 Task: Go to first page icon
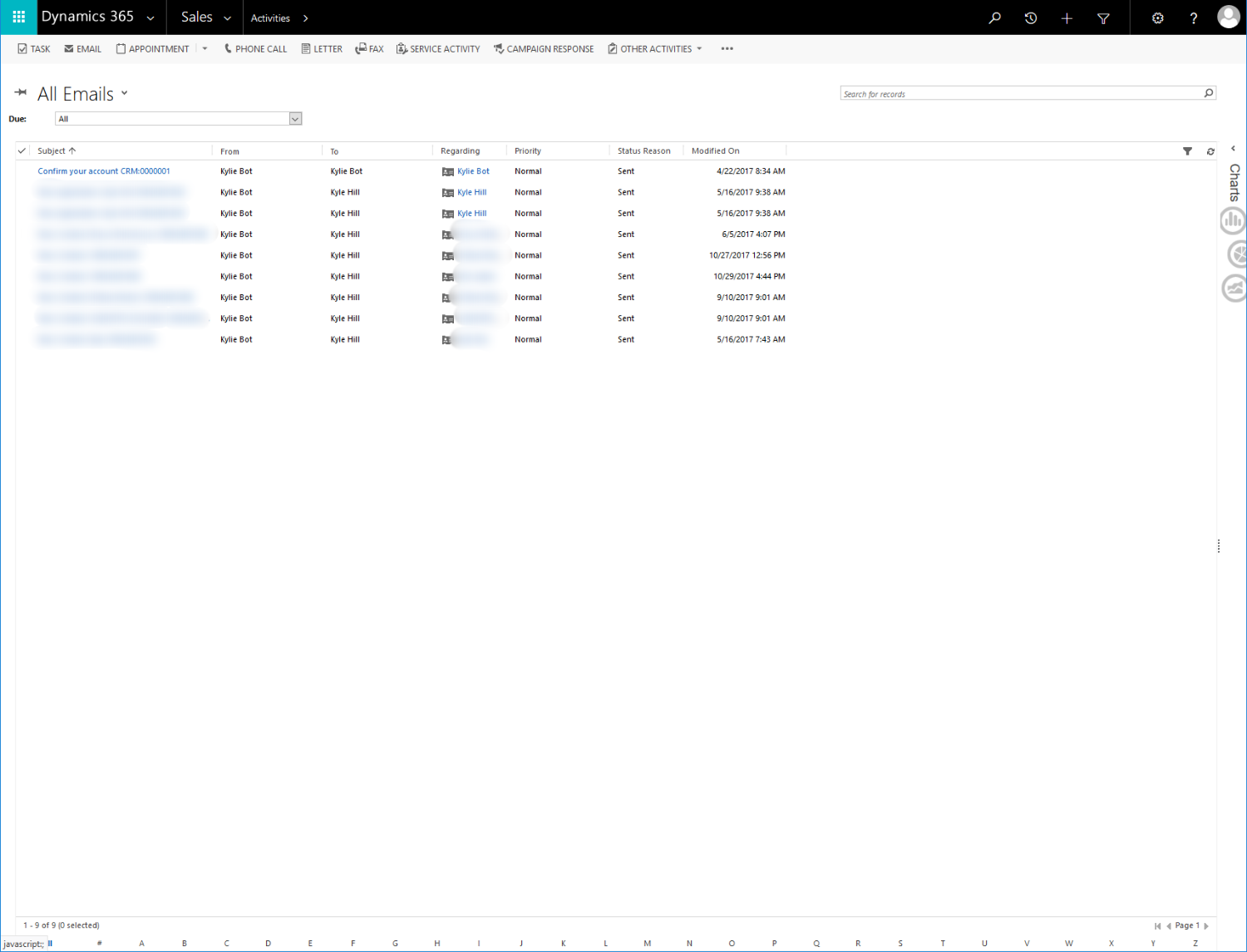(1157, 925)
